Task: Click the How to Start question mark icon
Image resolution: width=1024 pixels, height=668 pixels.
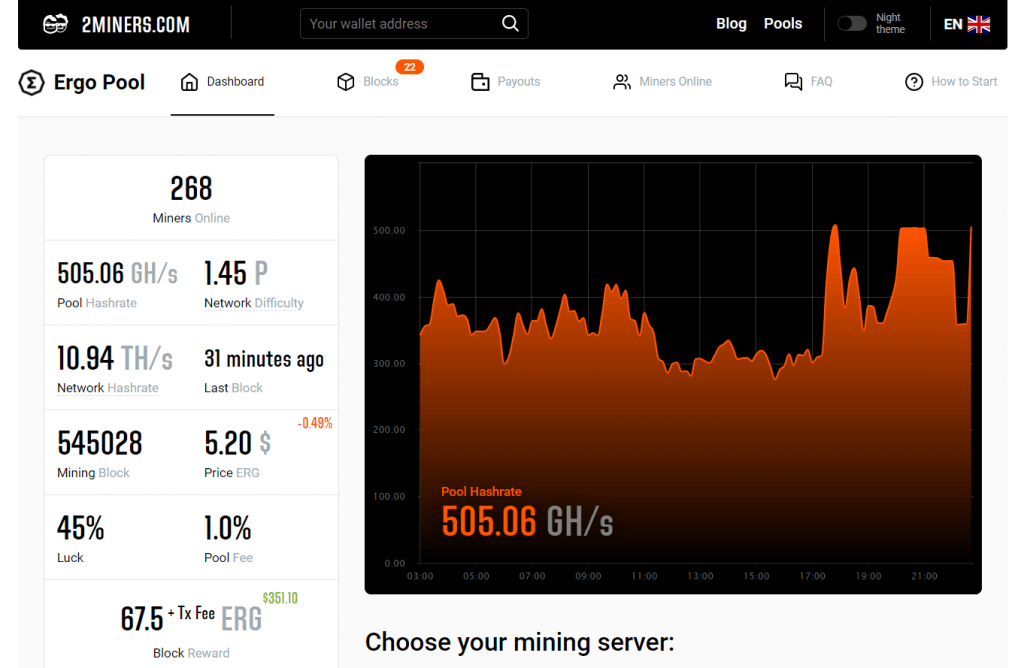Action: tap(913, 82)
